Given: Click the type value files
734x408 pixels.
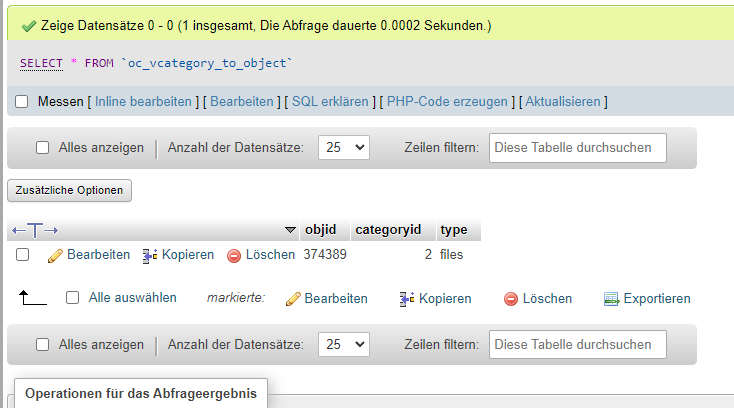Looking at the screenshot, I should coord(451,255).
